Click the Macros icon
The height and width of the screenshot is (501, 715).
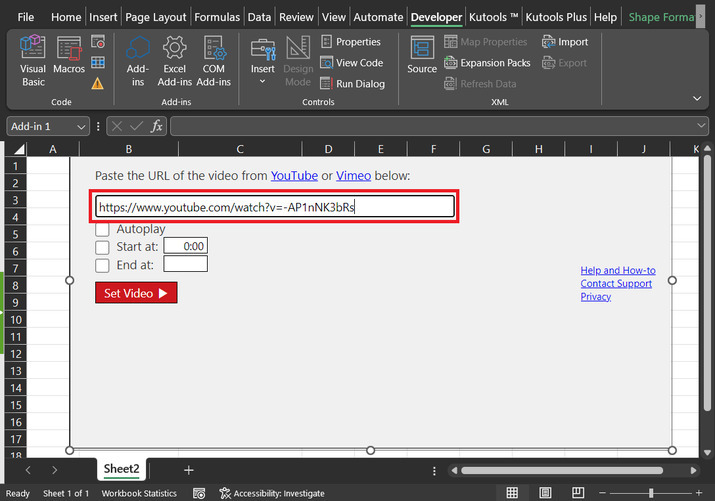(x=69, y=60)
